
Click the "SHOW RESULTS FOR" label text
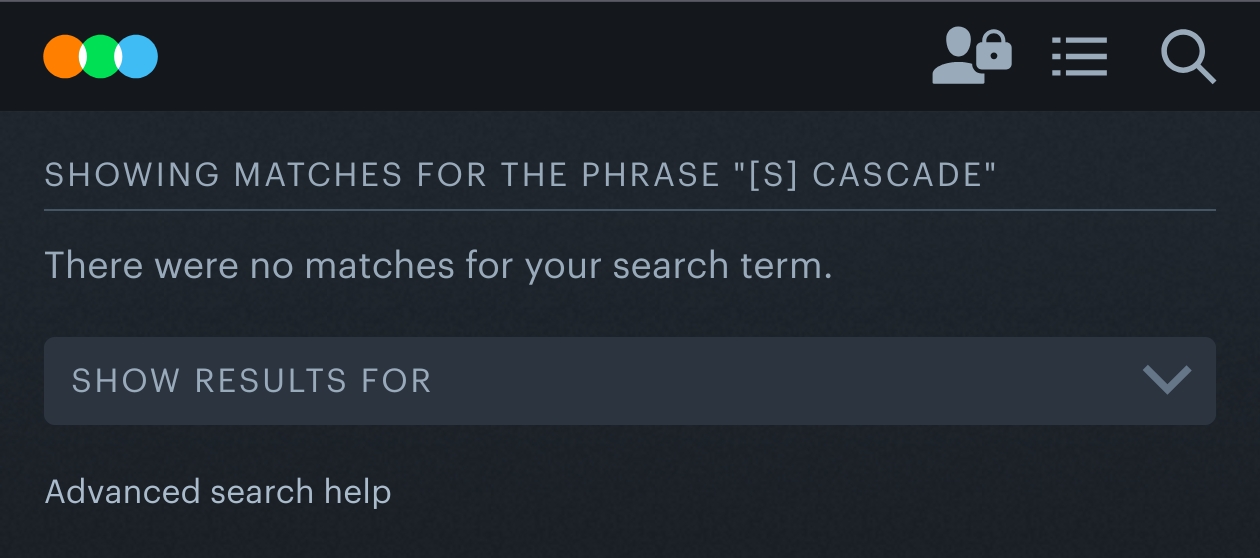click(251, 381)
